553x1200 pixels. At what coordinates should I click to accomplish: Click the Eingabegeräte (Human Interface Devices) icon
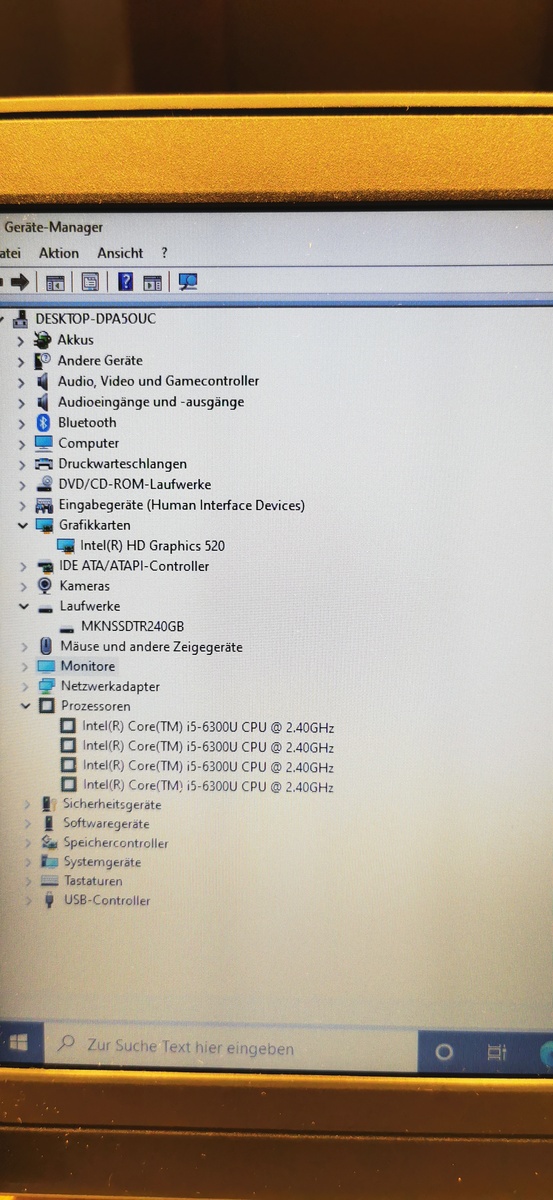44,505
